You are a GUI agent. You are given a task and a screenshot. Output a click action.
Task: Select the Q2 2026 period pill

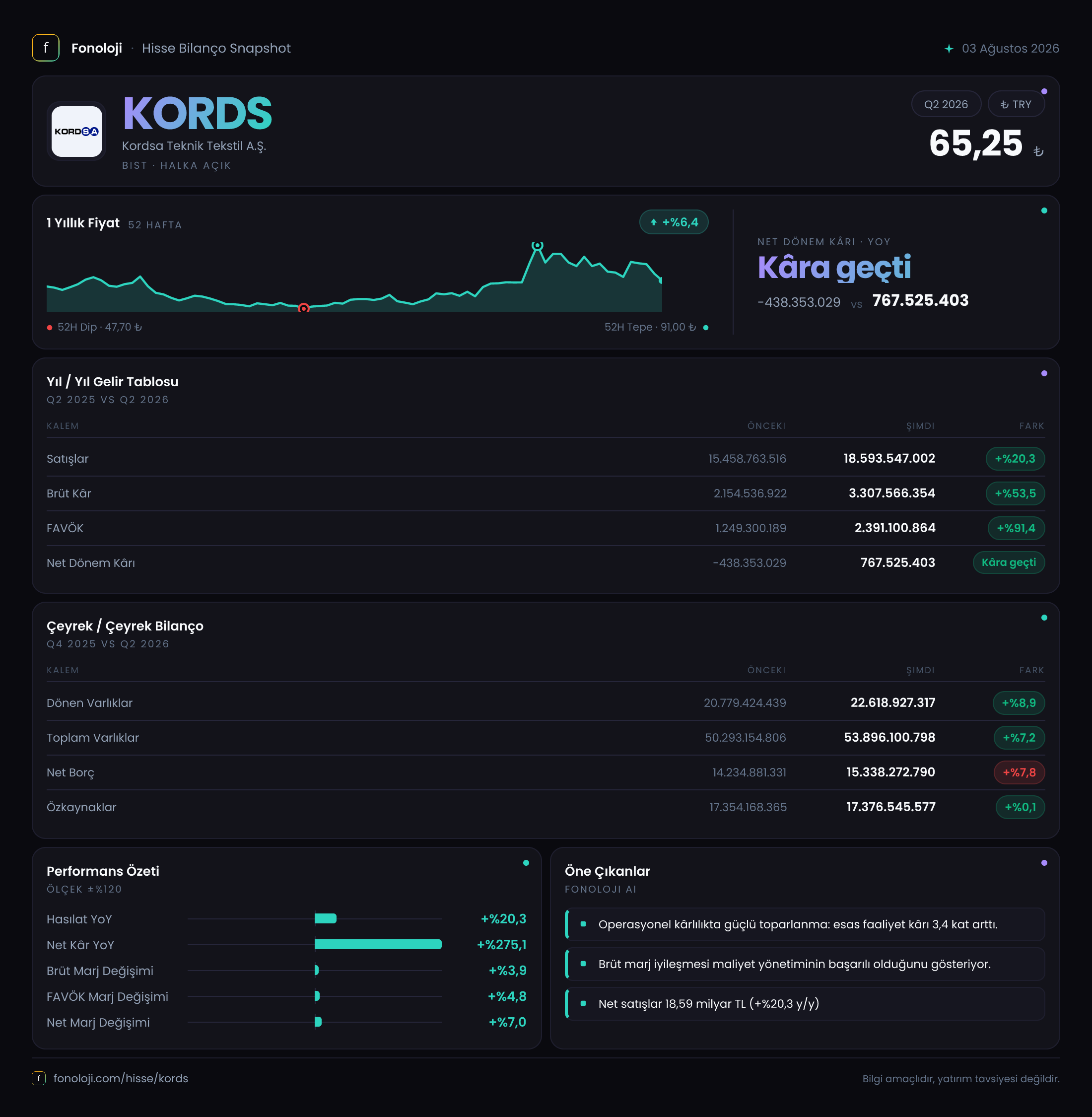click(946, 104)
